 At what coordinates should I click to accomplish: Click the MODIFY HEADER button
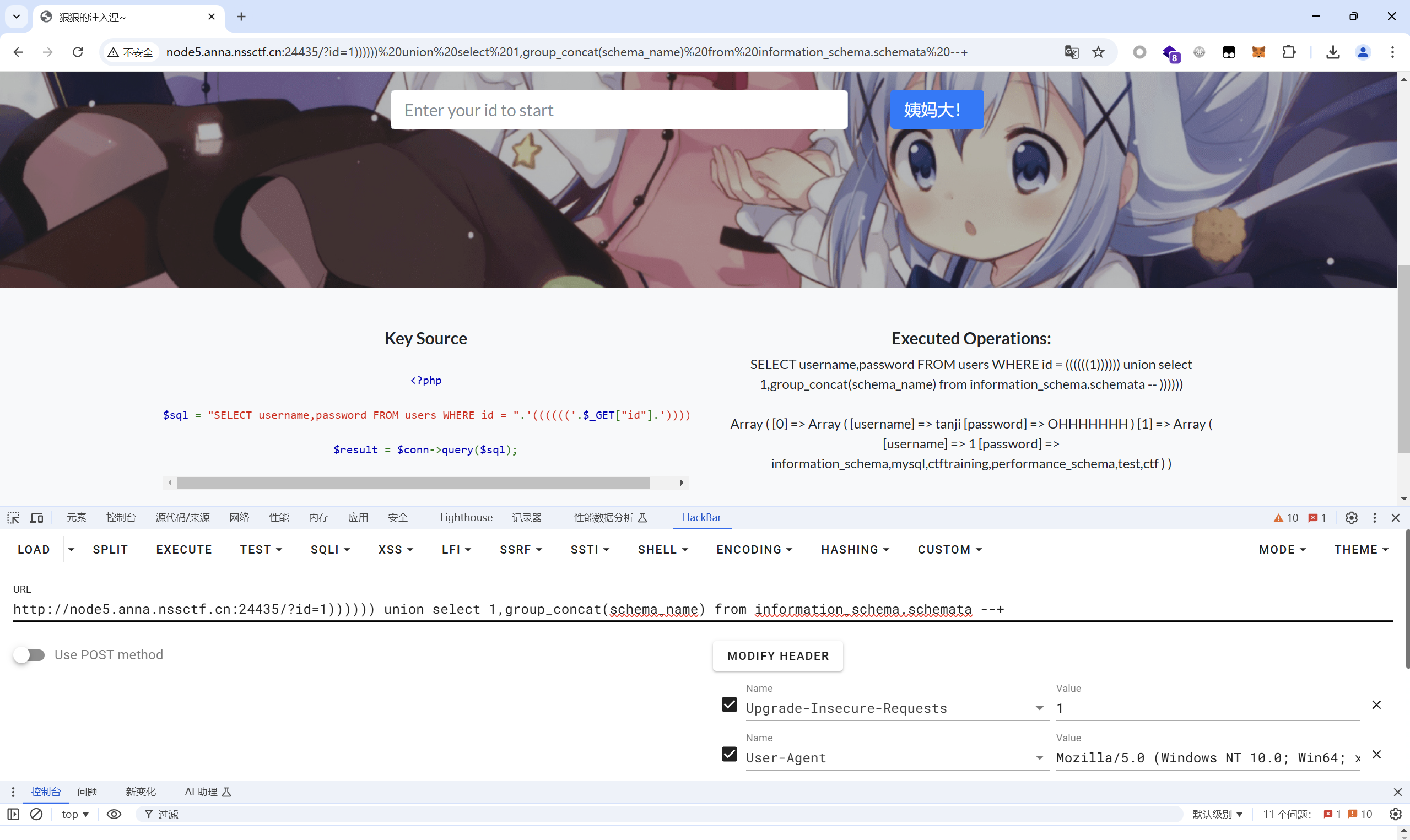778,655
